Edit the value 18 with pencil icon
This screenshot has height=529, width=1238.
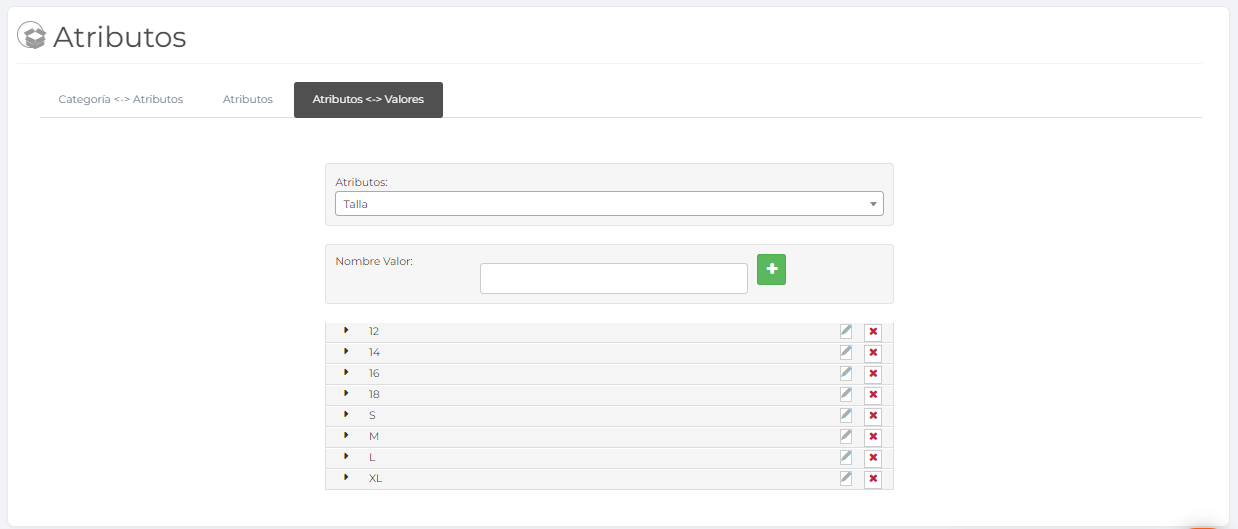[x=846, y=394]
